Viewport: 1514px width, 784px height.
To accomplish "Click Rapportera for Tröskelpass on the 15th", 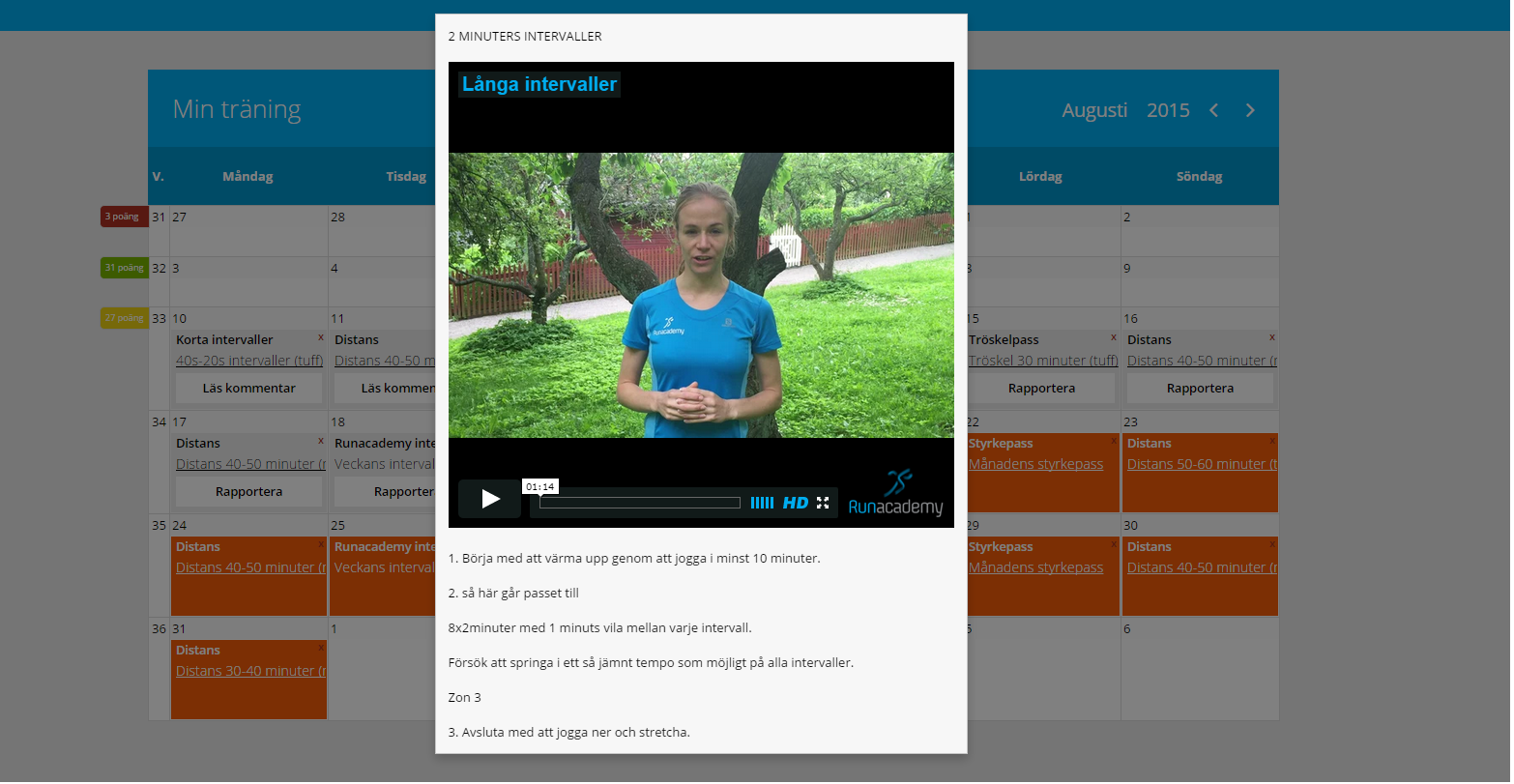I will tap(1041, 389).
